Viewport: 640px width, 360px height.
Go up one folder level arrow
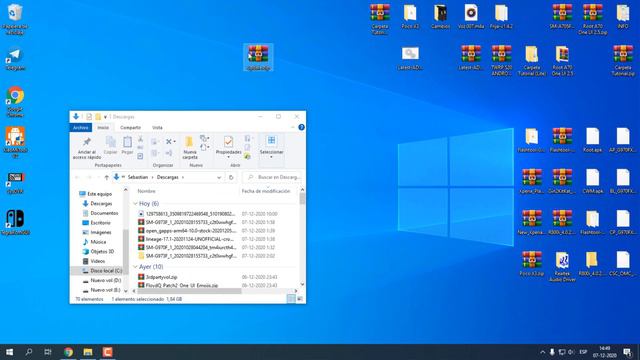[x=107, y=177]
